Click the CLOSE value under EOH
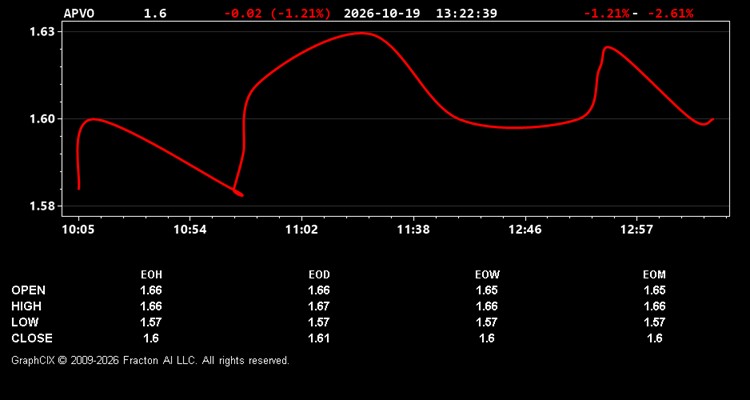This screenshot has width=750, height=400. (151, 338)
